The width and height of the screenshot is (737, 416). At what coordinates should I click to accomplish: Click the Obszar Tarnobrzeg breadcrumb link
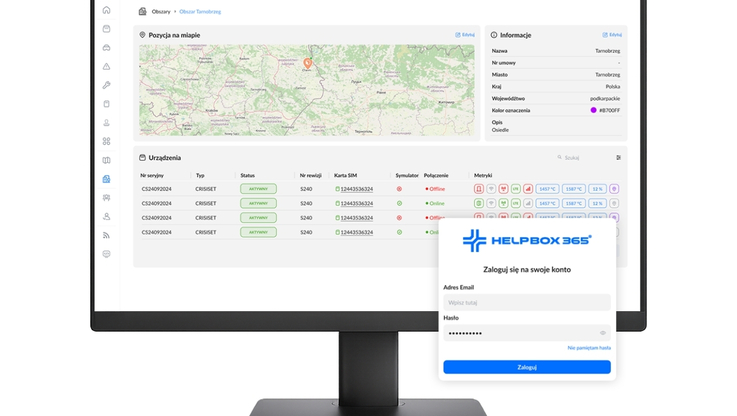[200, 11]
